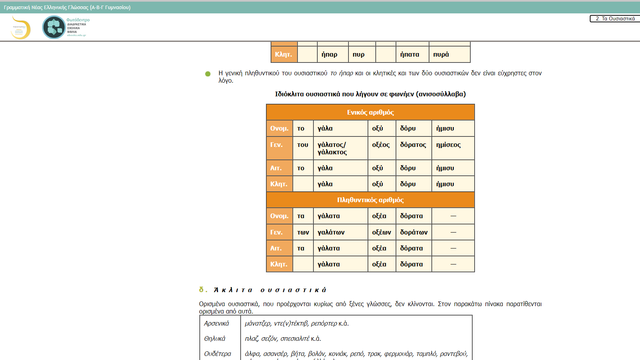
Task: Select the heading 'Ιδιόκλιτα ουσιαστικά που λήγουν σε φωνήεν'
Action: click(370, 94)
